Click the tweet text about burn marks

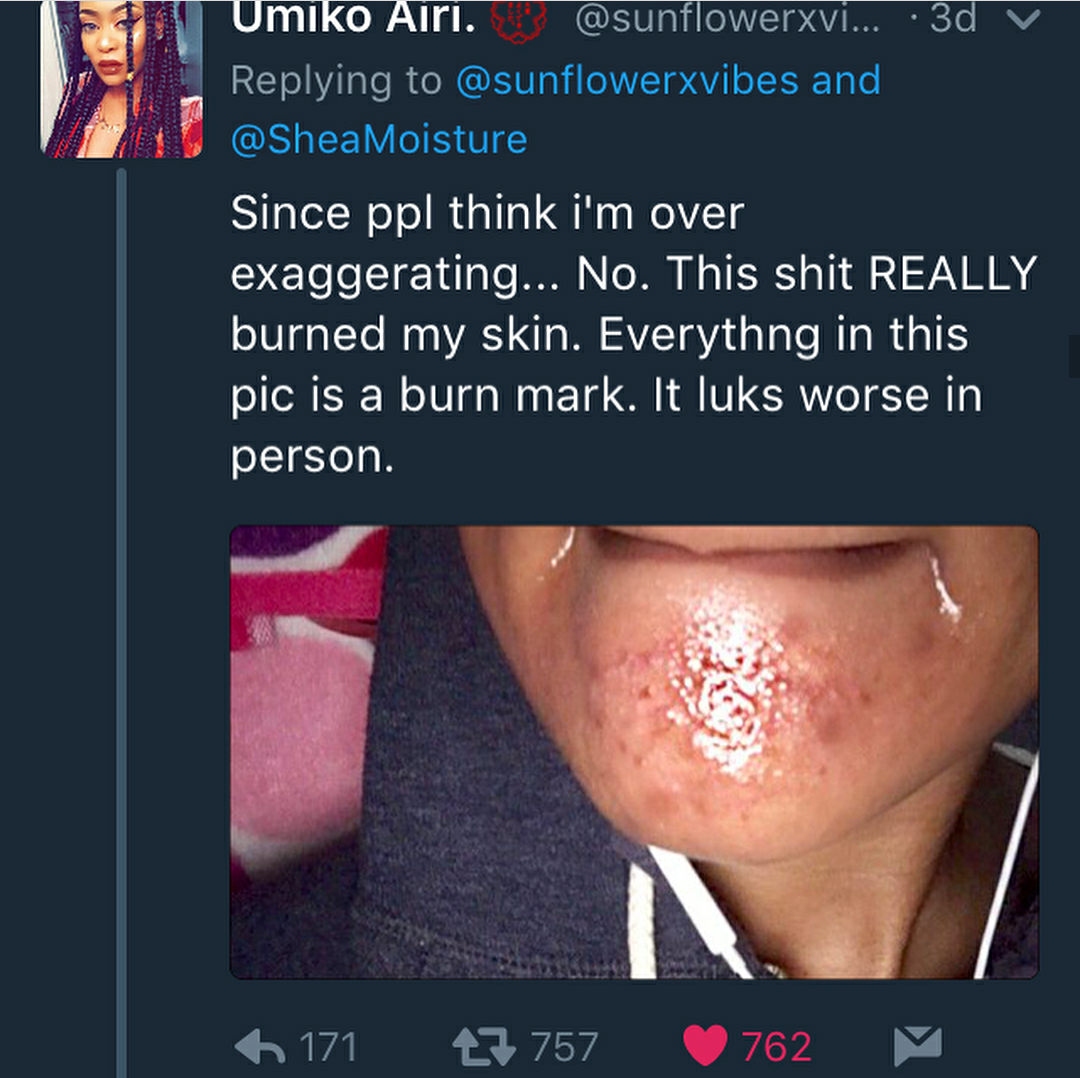tap(634, 334)
